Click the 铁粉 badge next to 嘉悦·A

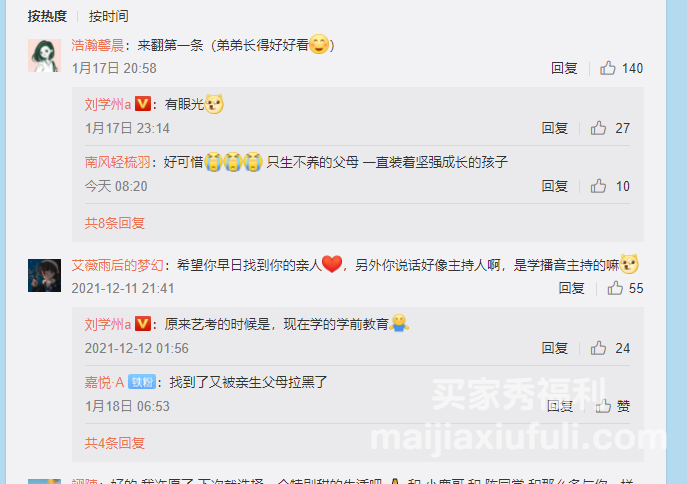click(142, 382)
